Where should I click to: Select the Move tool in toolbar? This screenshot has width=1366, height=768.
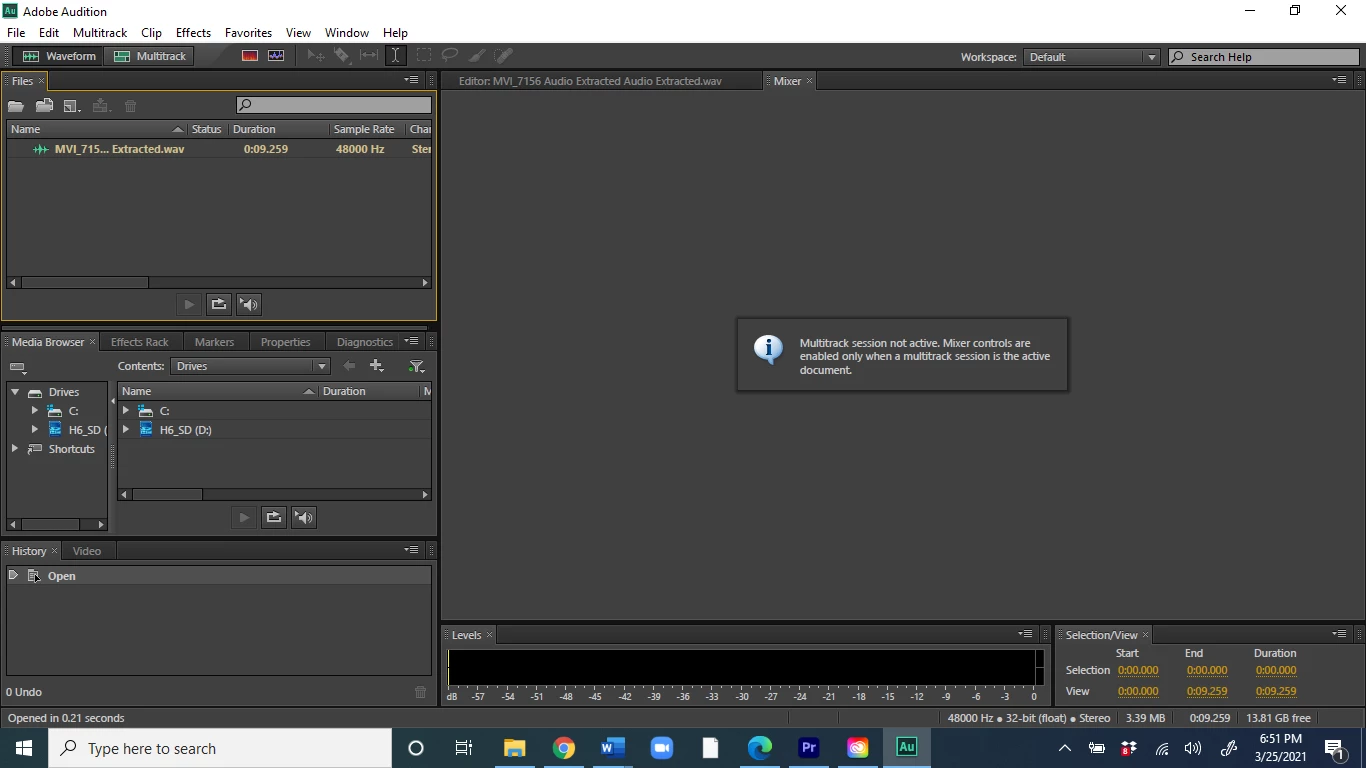pyautogui.click(x=316, y=56)
